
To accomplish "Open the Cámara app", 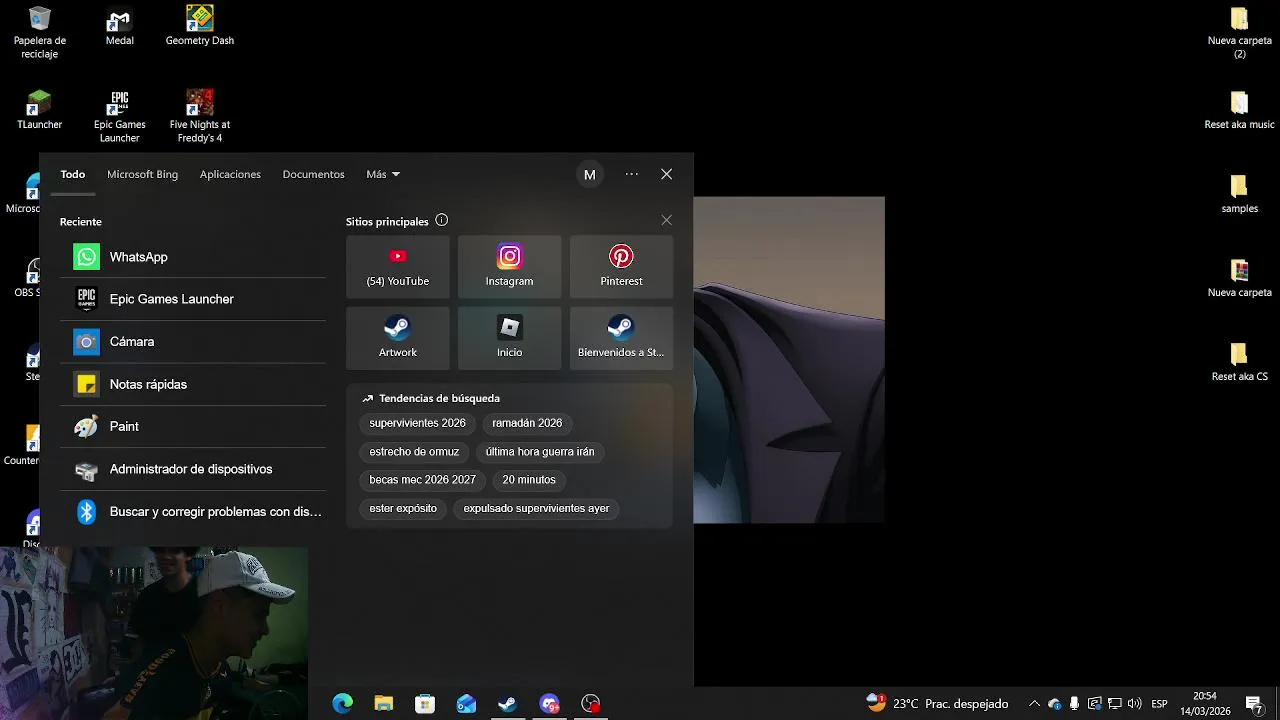I will pyautogui.click(x=193, y=342).
